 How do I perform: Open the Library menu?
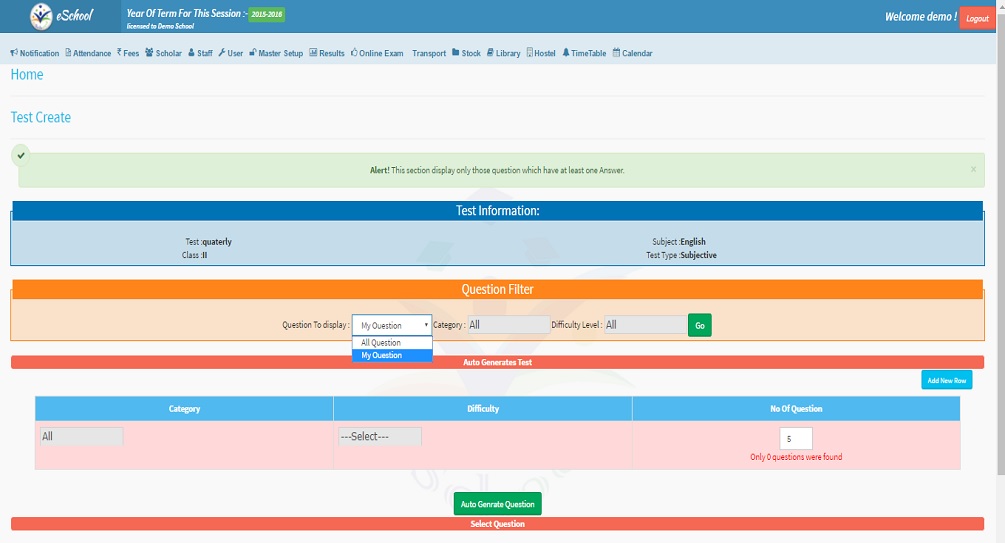click(503, 53)
